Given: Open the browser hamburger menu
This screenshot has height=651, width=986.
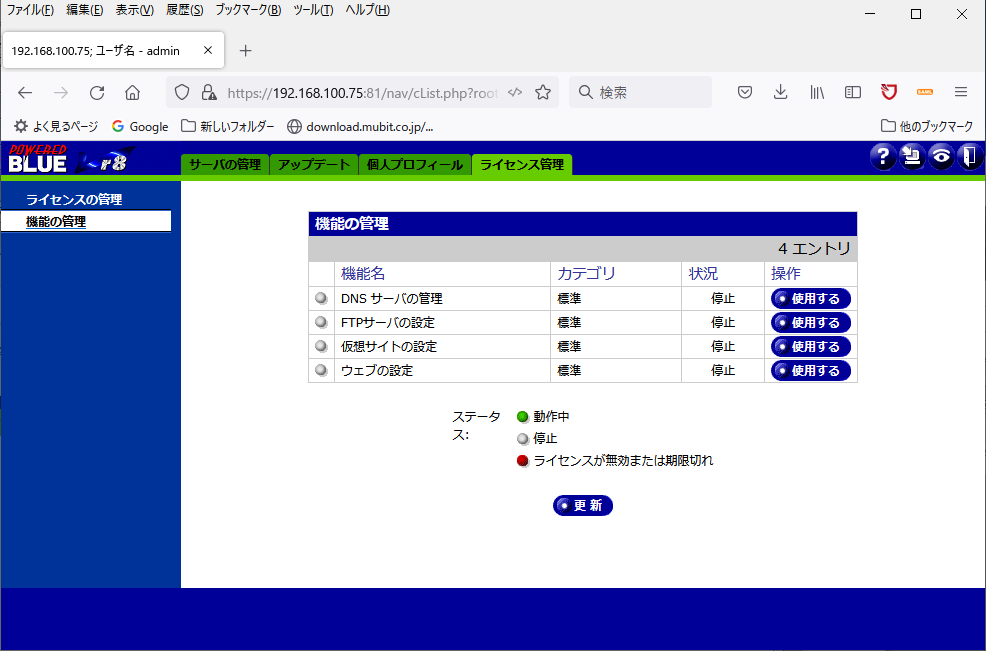Looking at the screenshot, I should pos(961,92).
